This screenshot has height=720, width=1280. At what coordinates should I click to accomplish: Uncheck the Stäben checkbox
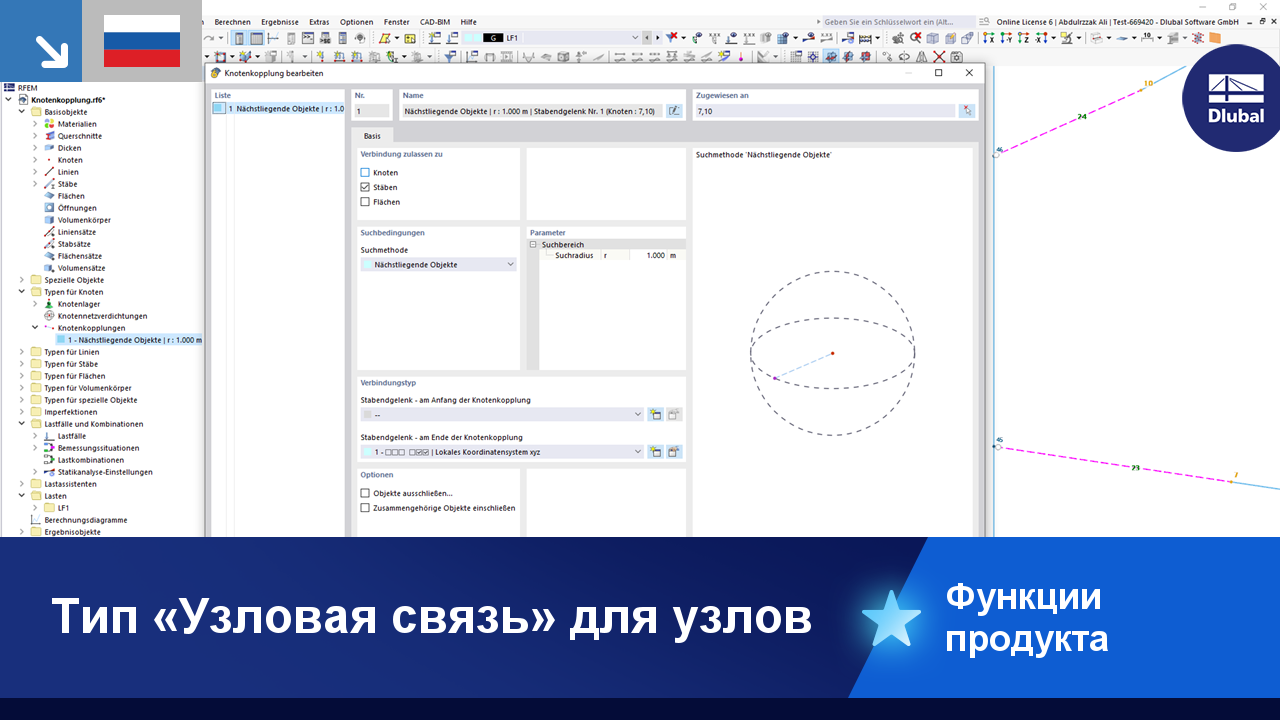coord(365,187)
